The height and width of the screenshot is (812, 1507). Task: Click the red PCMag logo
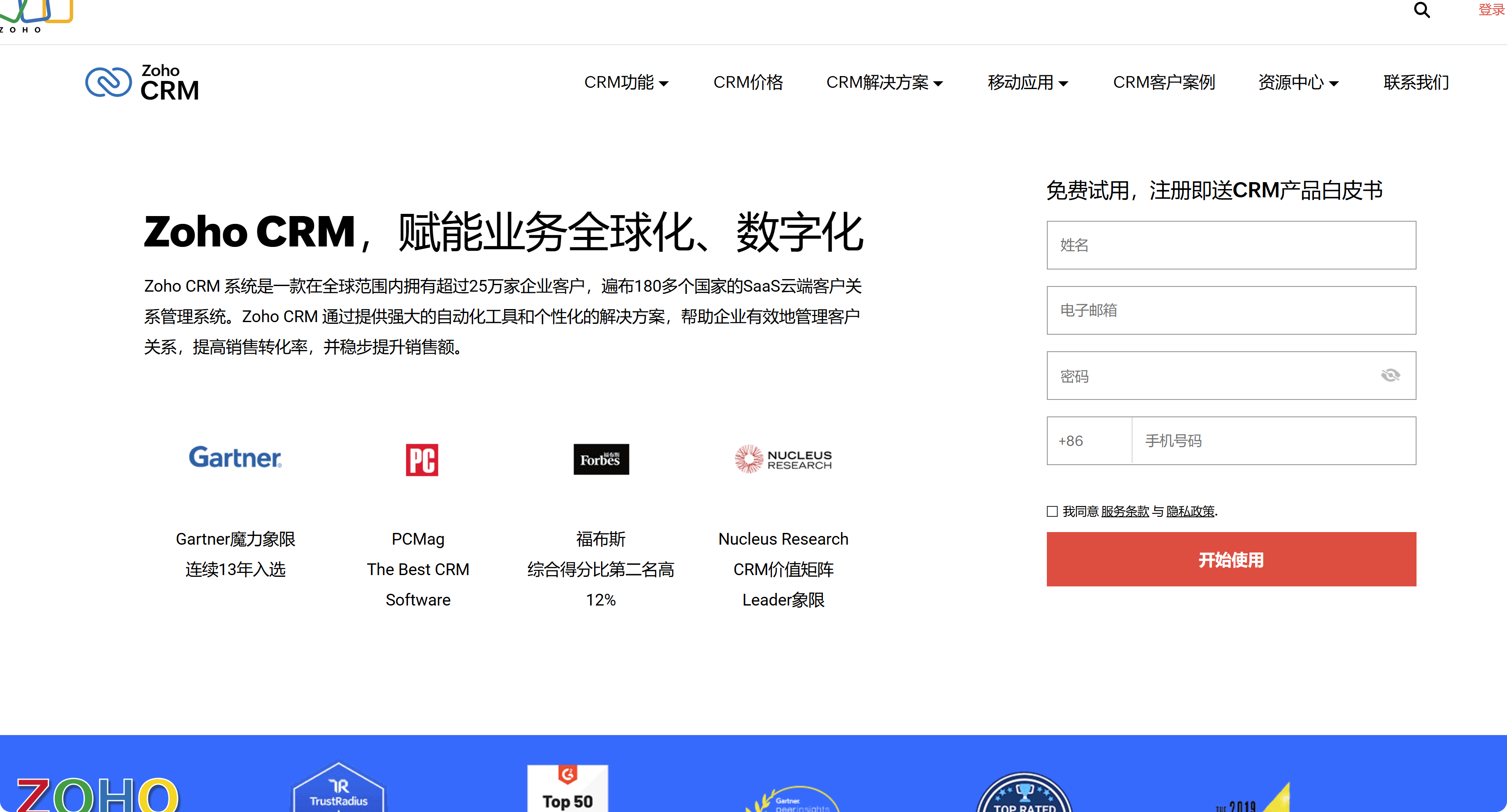click(x=422, y=459)
